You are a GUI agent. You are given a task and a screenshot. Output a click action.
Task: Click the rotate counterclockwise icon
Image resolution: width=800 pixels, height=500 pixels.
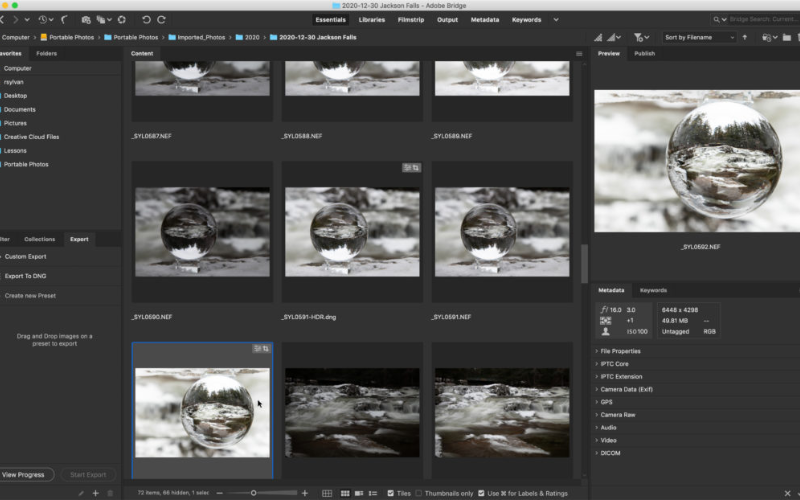pyautogui.click(x=146, y=19)
